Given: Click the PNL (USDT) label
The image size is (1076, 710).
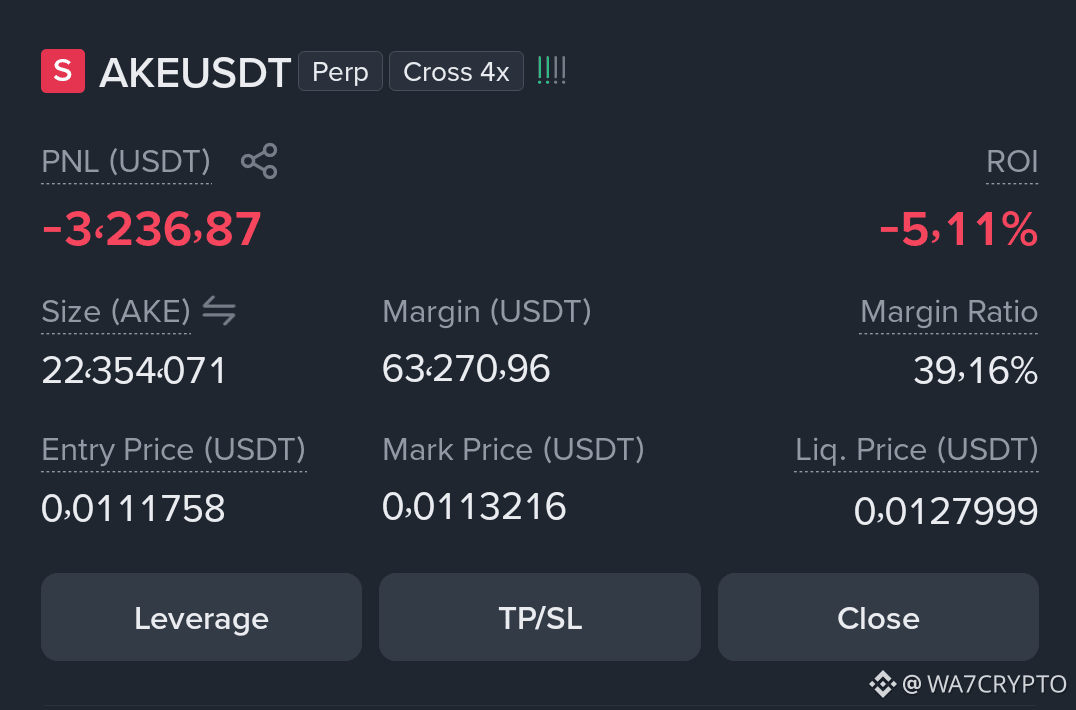Looking at the screenshot, I should (126, 163).
